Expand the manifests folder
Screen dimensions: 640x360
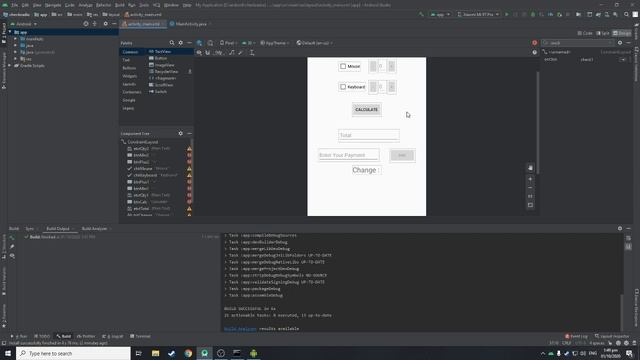[x=16, y=39]
